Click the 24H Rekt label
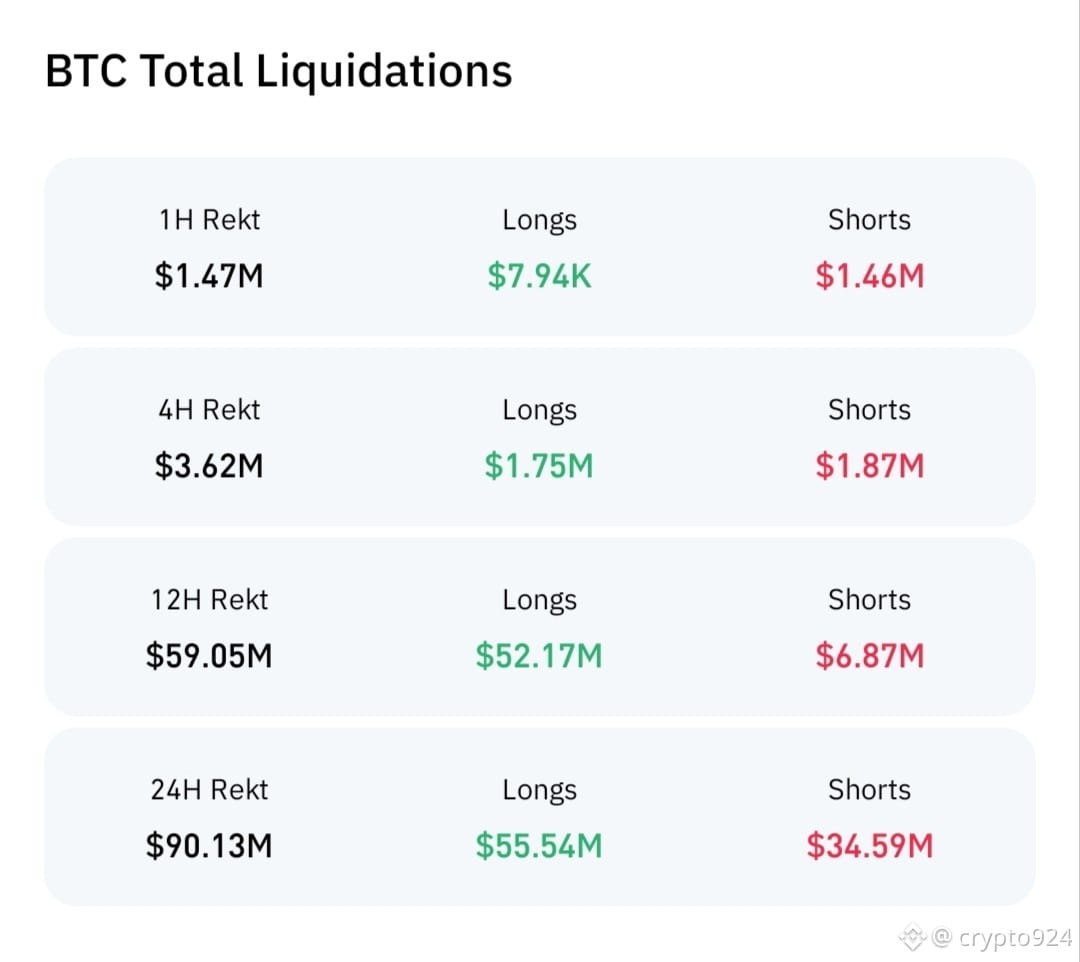Screen dimensions: 1080x962 coord(209,791)
